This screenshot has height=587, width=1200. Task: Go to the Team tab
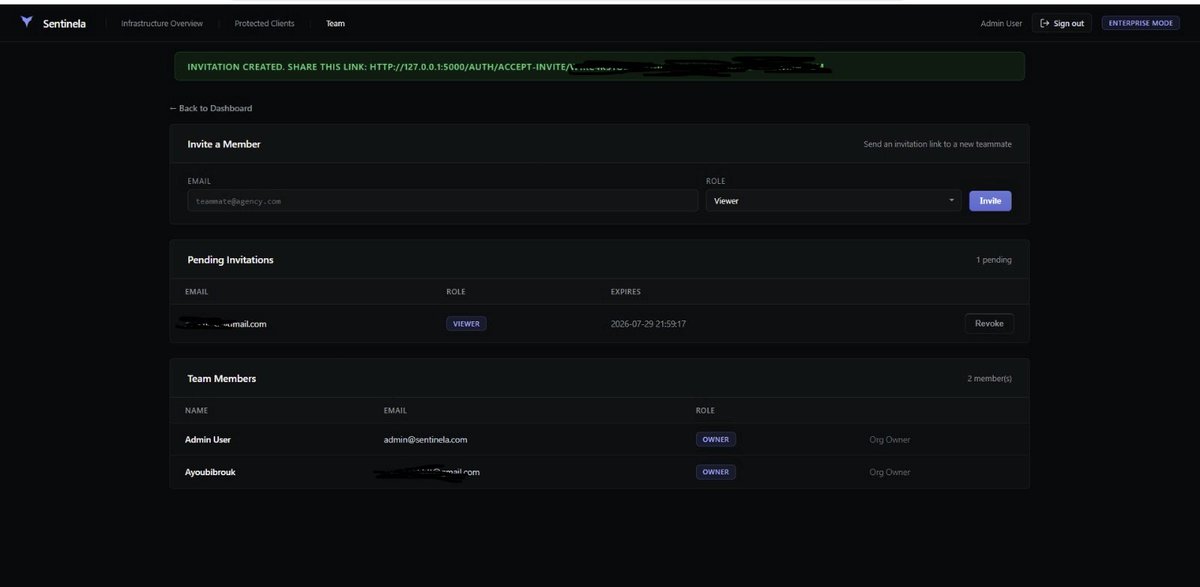[335, 23]
